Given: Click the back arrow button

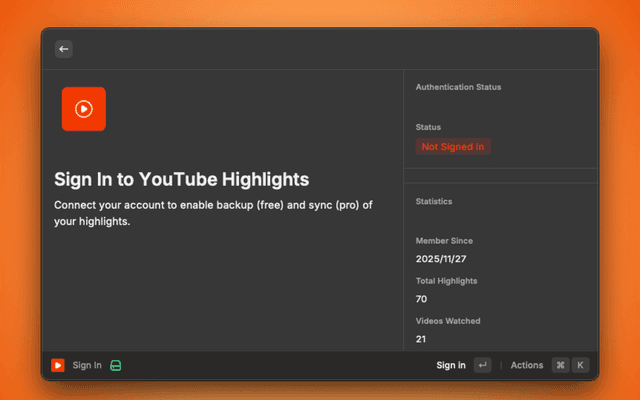Looking at the screenshot, I should (64, 48).
